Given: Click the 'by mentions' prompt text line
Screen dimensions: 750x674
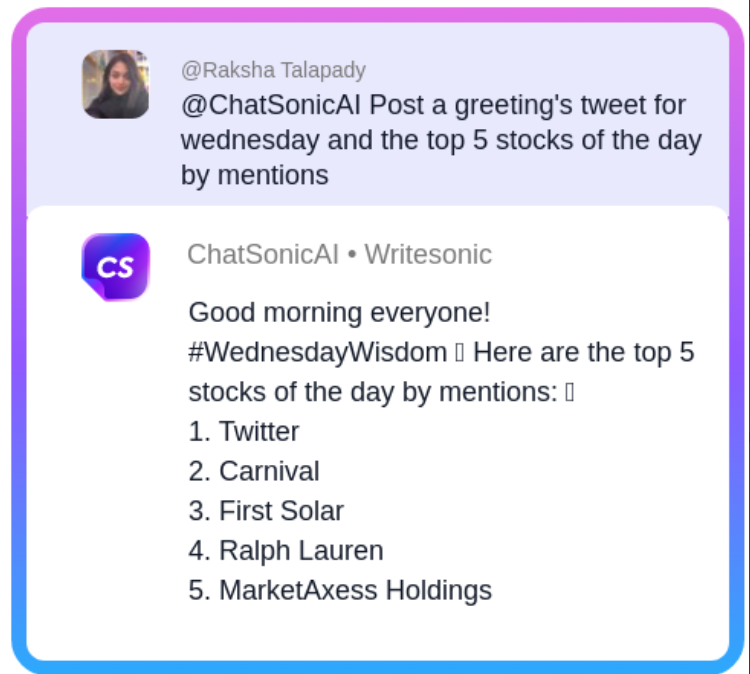Looking at the screenshot, I should click(254, 175).
